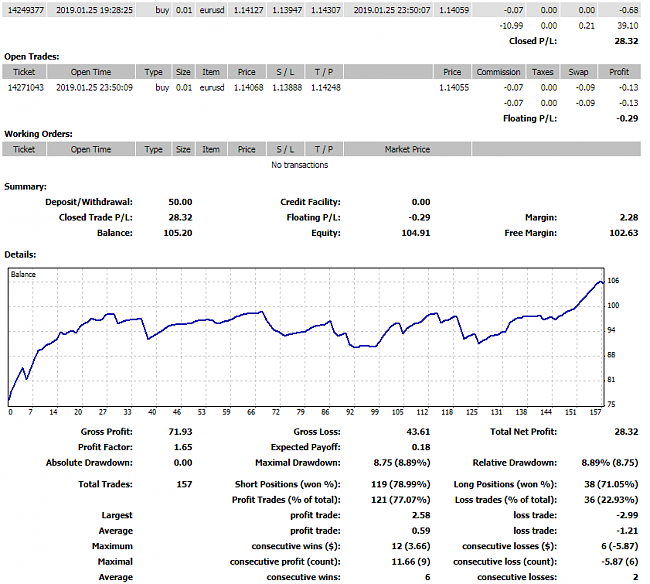Screen dimensions: 650x584
Task: Click the Total Net Profit label
Action: 523,432
